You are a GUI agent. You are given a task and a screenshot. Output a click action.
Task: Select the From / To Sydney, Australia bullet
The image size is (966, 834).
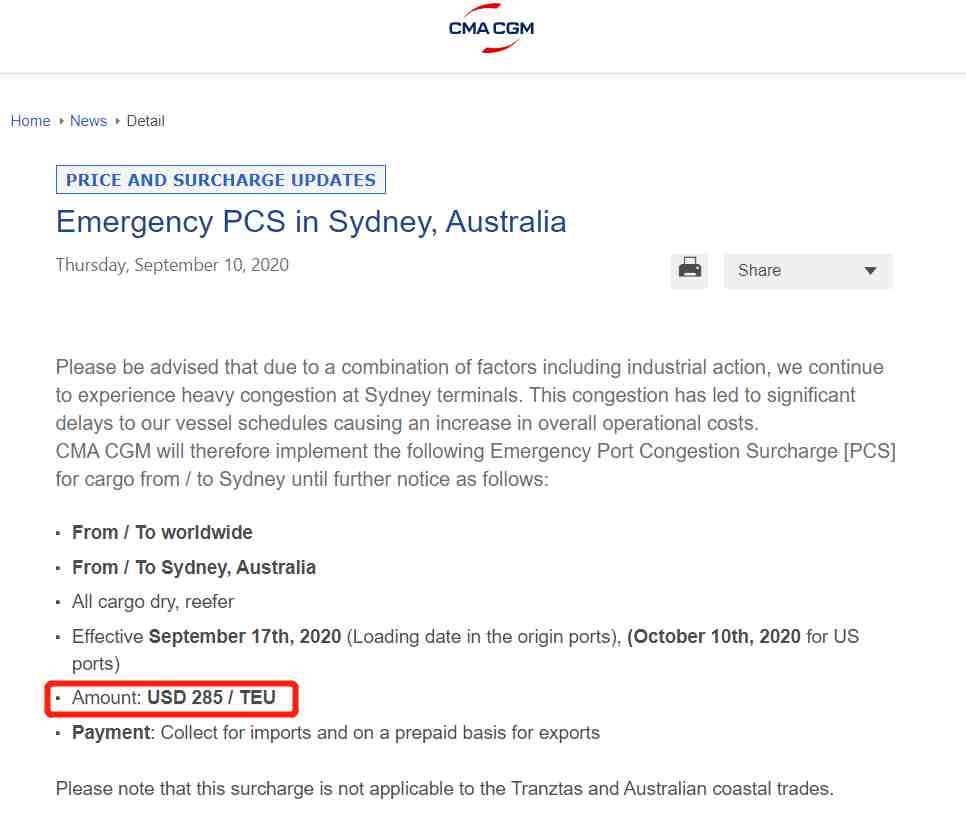(x=193, y=567)
